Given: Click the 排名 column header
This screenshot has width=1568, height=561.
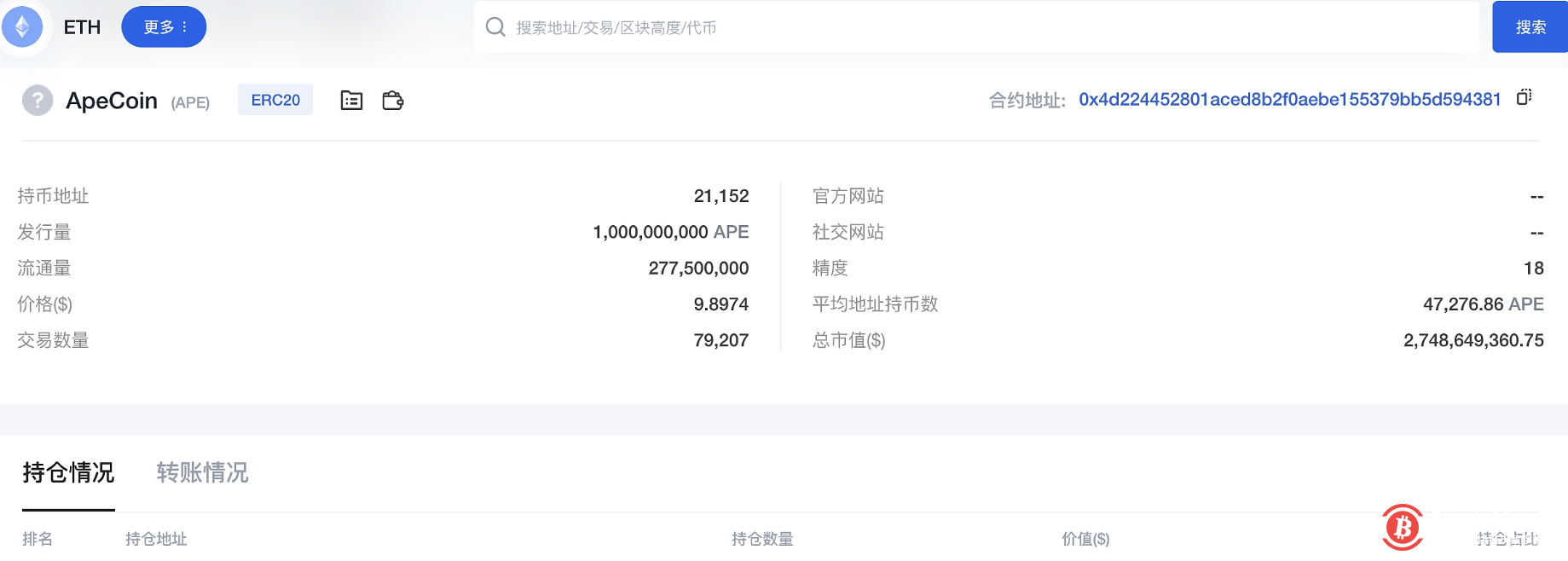Looking at the screenshot, I should tap(38, 539).
